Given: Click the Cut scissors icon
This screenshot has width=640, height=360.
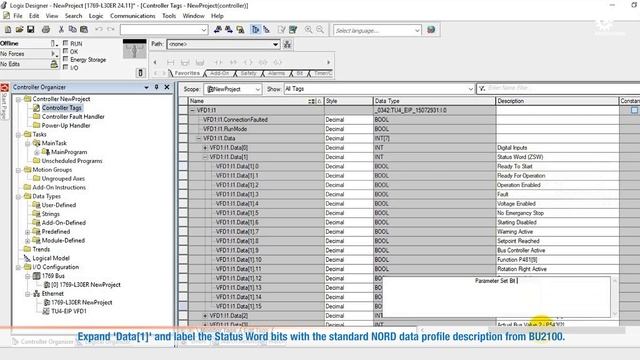Looking at the screenshot, I should coord(61,30).
